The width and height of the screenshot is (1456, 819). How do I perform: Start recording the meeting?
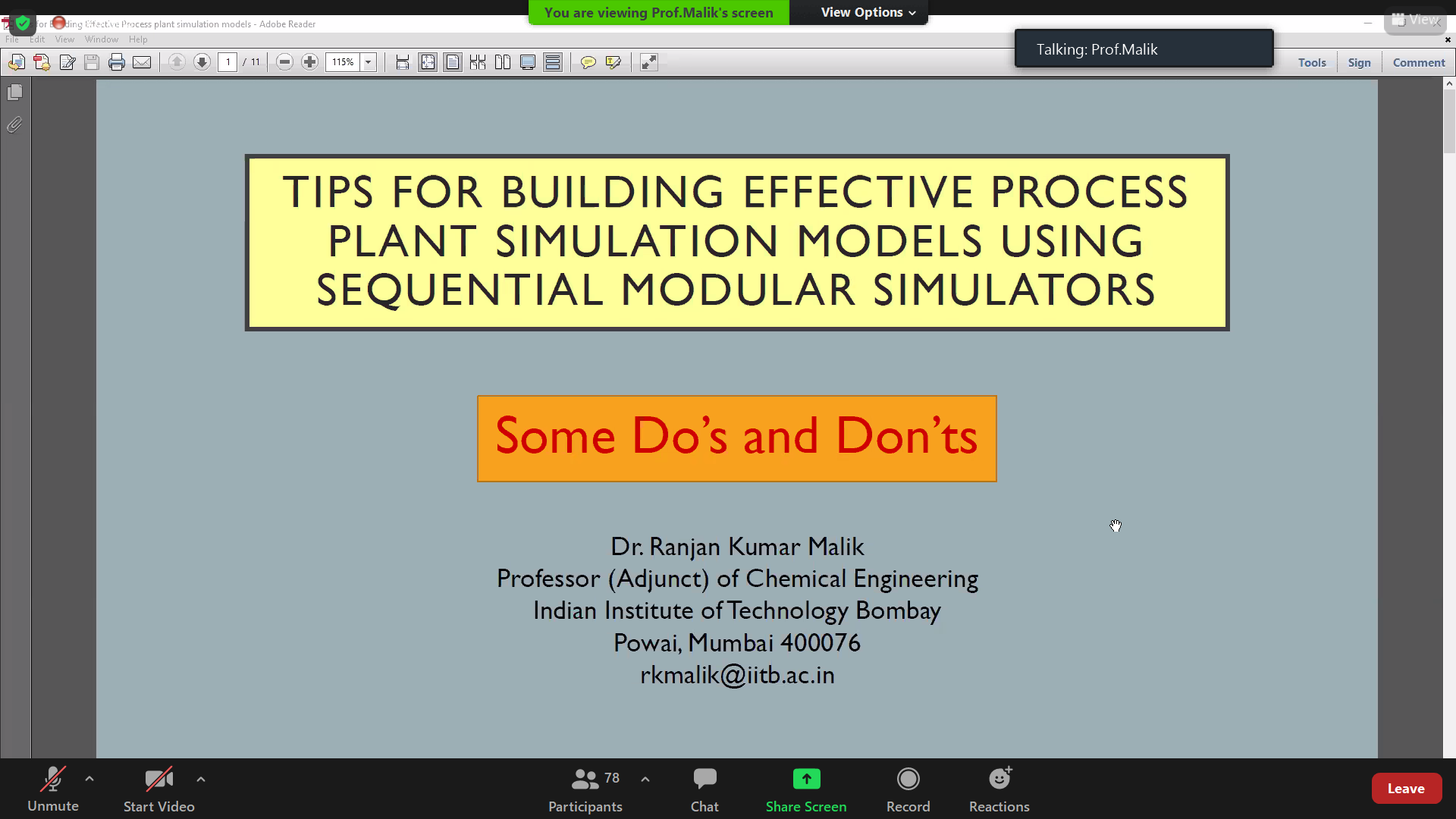coord(908,789)
